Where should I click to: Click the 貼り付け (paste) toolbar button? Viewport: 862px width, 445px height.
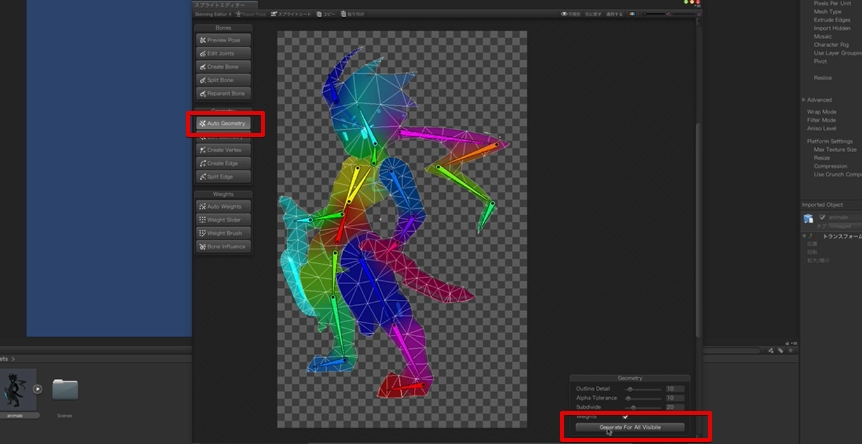[352, 14]
